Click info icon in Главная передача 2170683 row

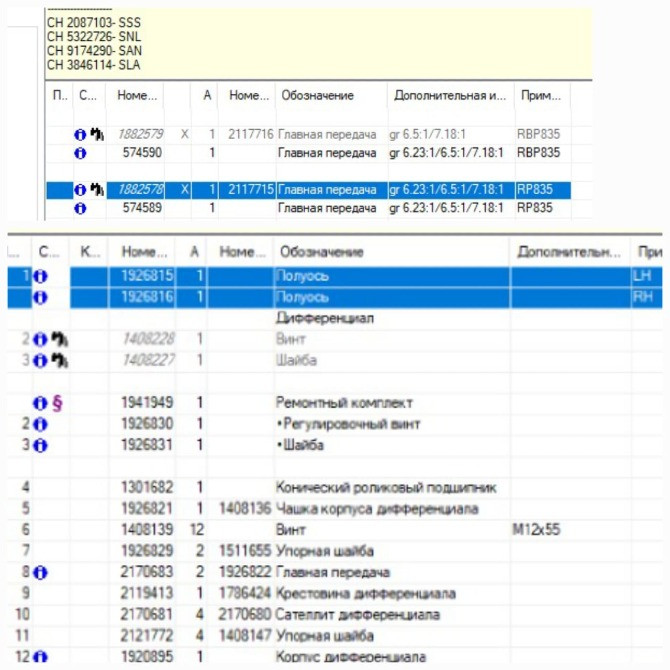41,572
